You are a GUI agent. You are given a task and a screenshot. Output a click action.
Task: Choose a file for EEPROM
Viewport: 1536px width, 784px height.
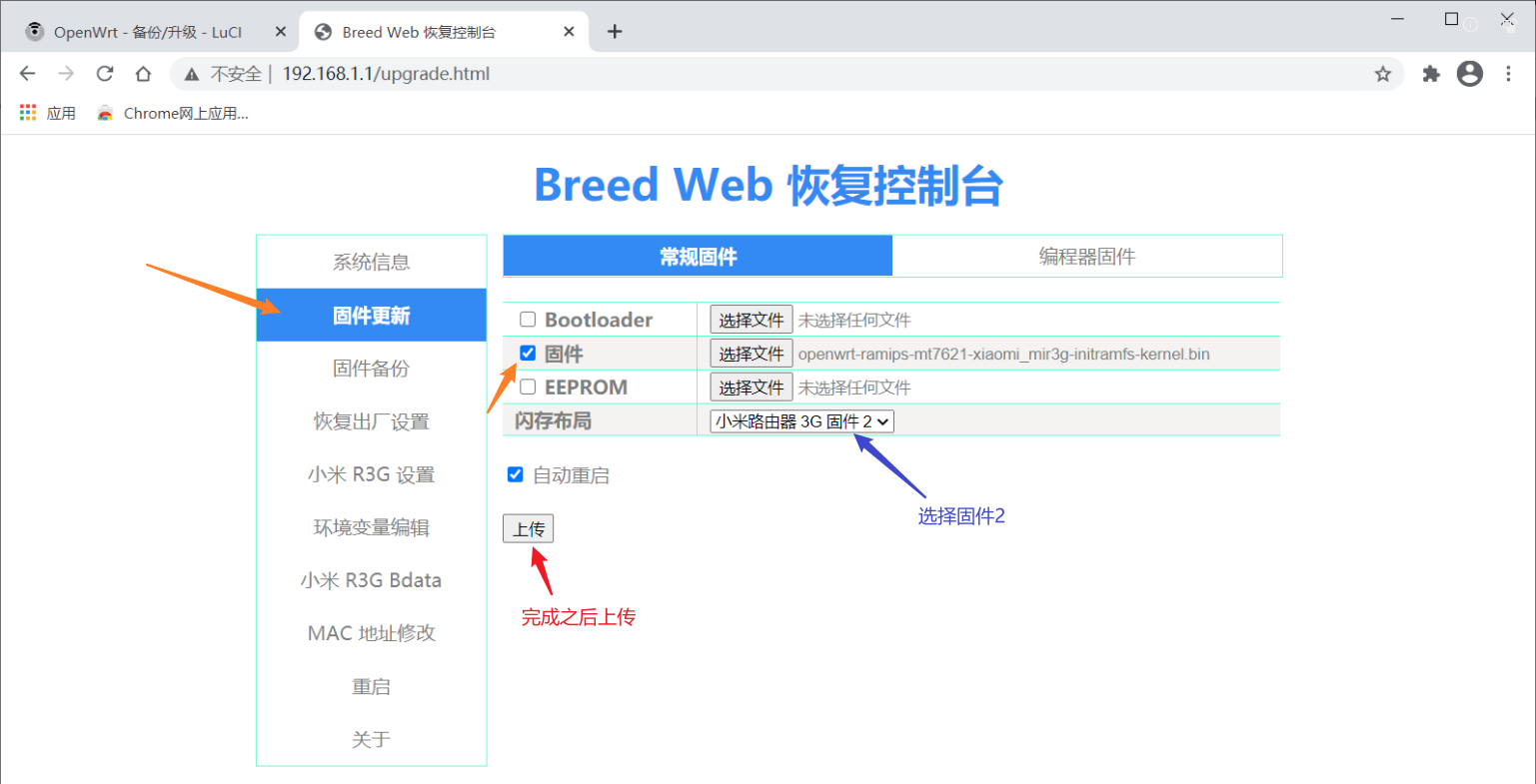[x=752, y=388]
